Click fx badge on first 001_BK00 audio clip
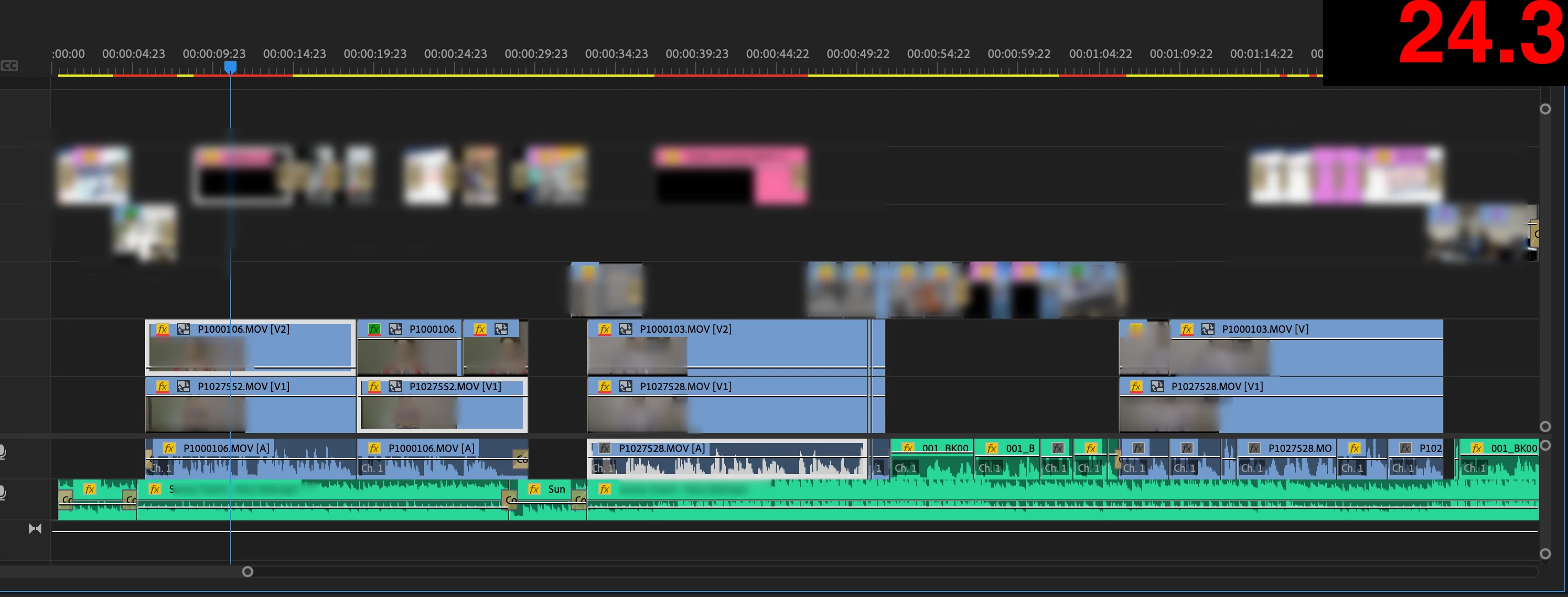Viewport: 1568px width, 597px height. coord(907,448)
